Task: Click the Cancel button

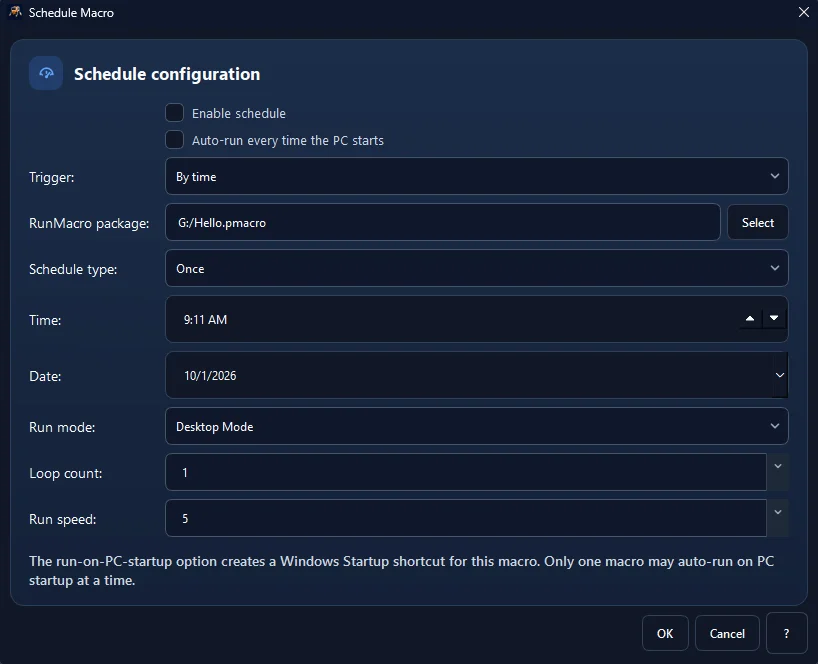Action: (727, 633)
